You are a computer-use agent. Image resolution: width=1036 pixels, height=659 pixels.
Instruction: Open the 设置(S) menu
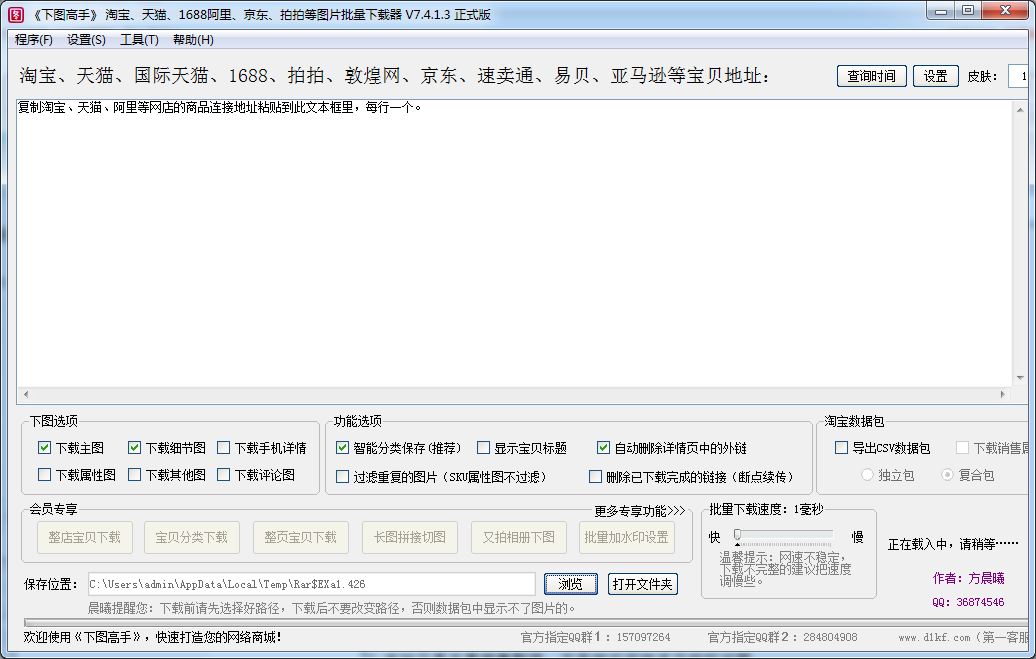click(86, 40)
